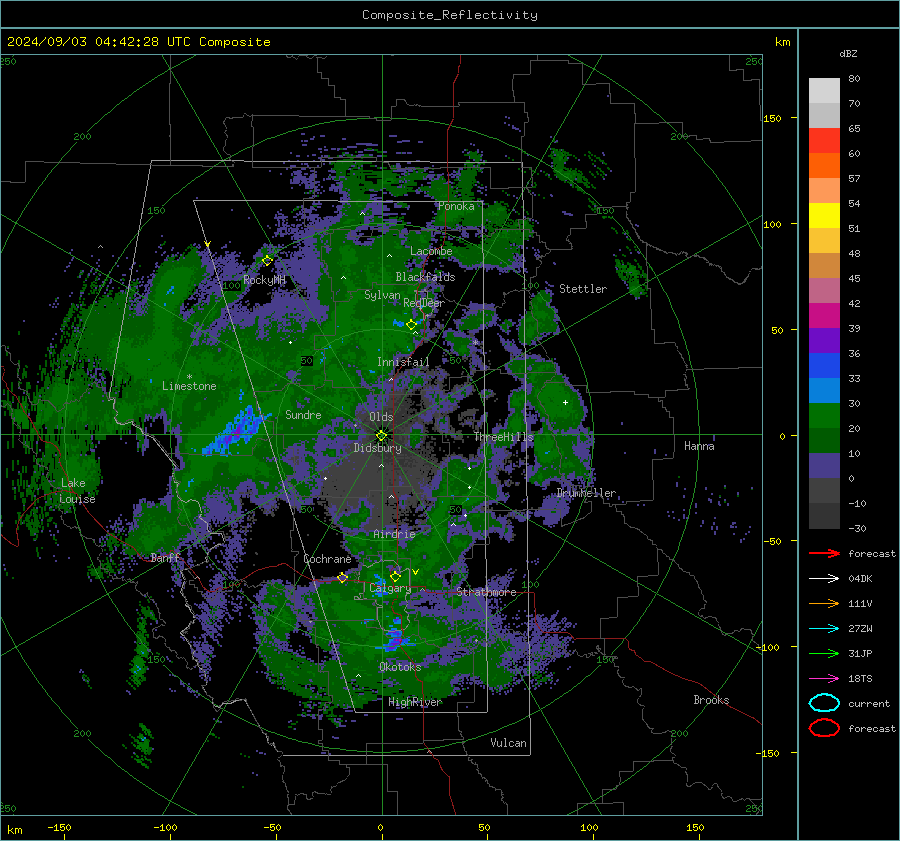Click the Banff label
The width and height of the screenshot is (900, 841).
click(165, 557)
